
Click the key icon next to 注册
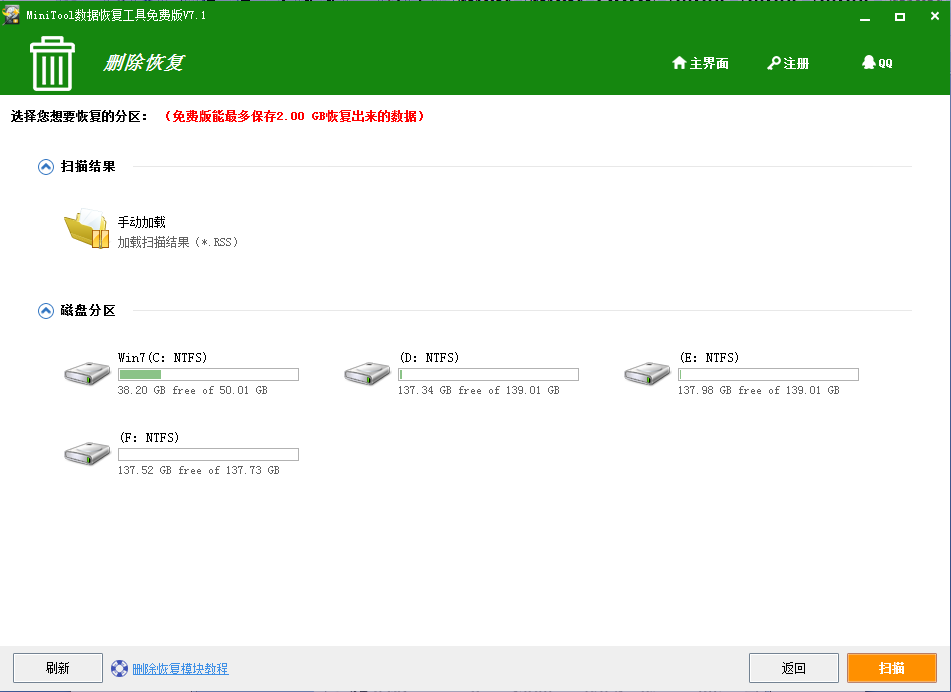774,63
